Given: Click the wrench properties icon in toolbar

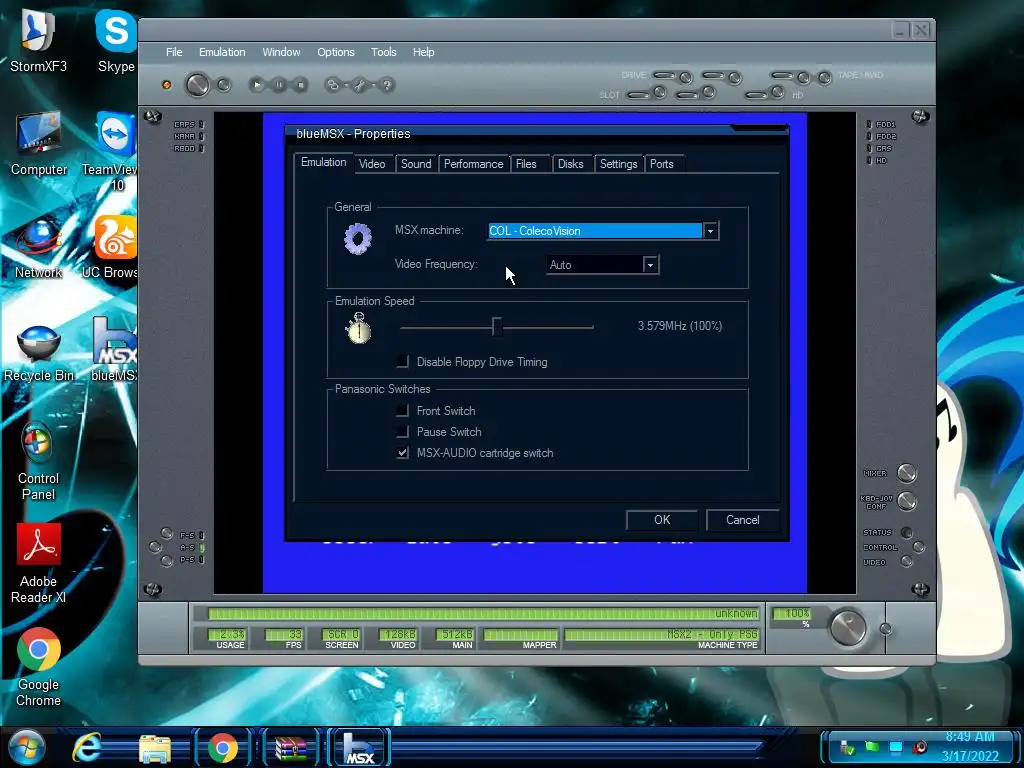Looking at the screenshot, I should coord(360,85).
